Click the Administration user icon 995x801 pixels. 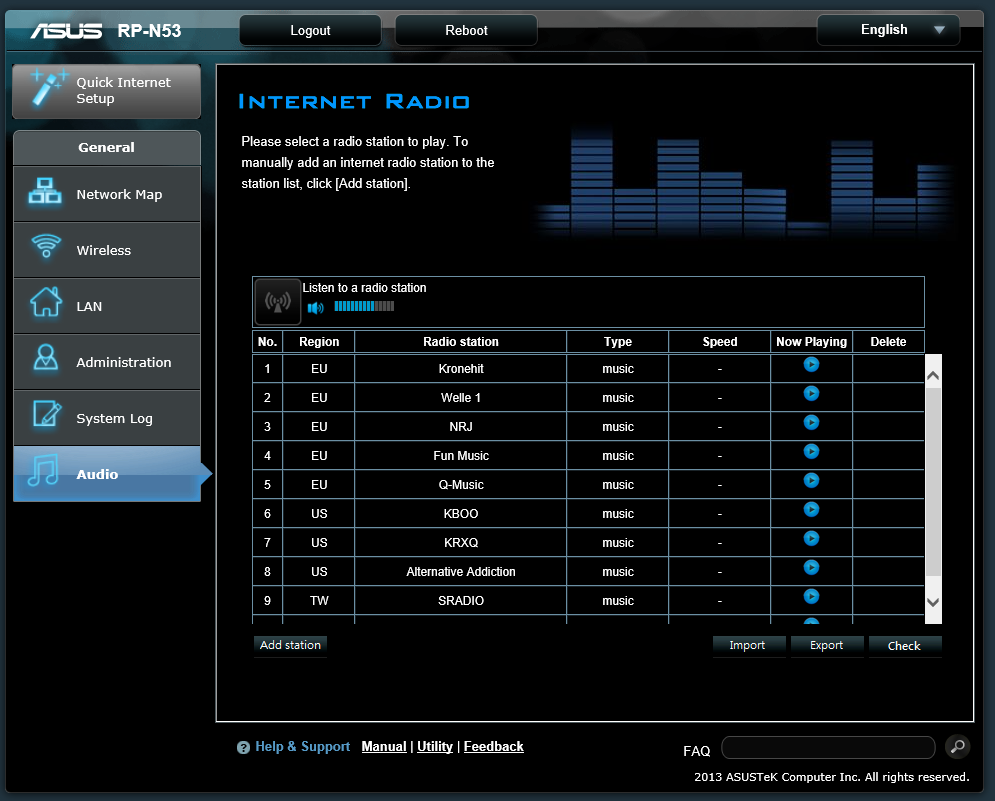[x=46, y=357]
